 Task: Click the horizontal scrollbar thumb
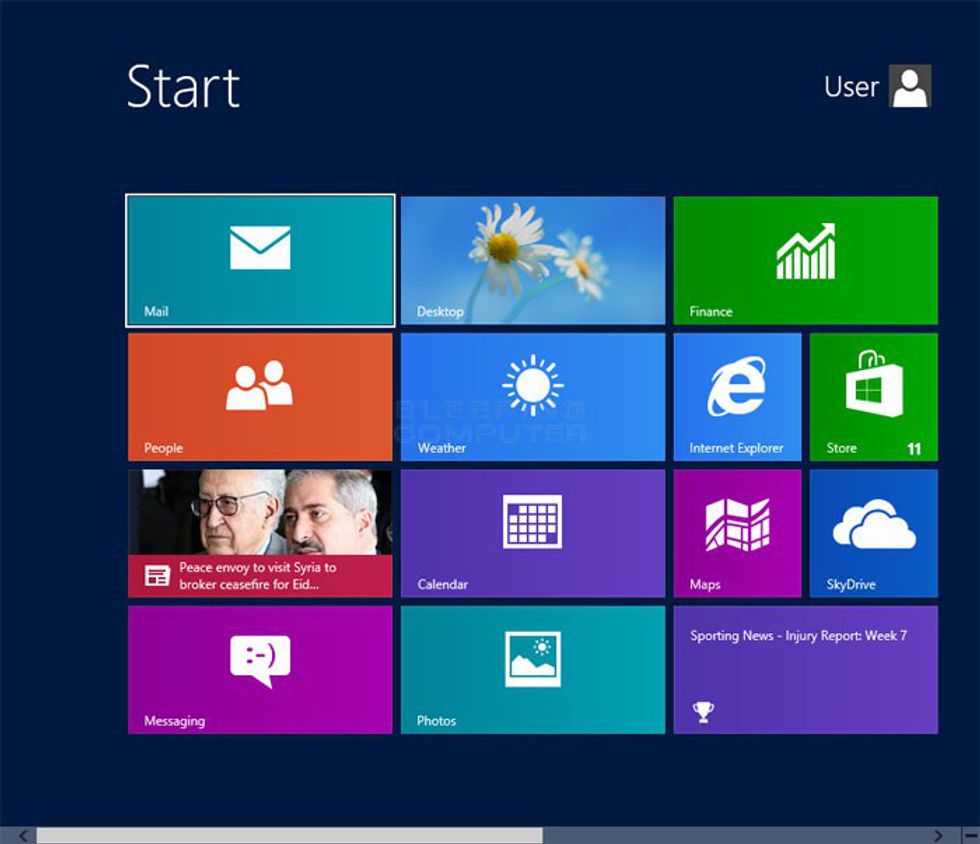tap(290, 835)
